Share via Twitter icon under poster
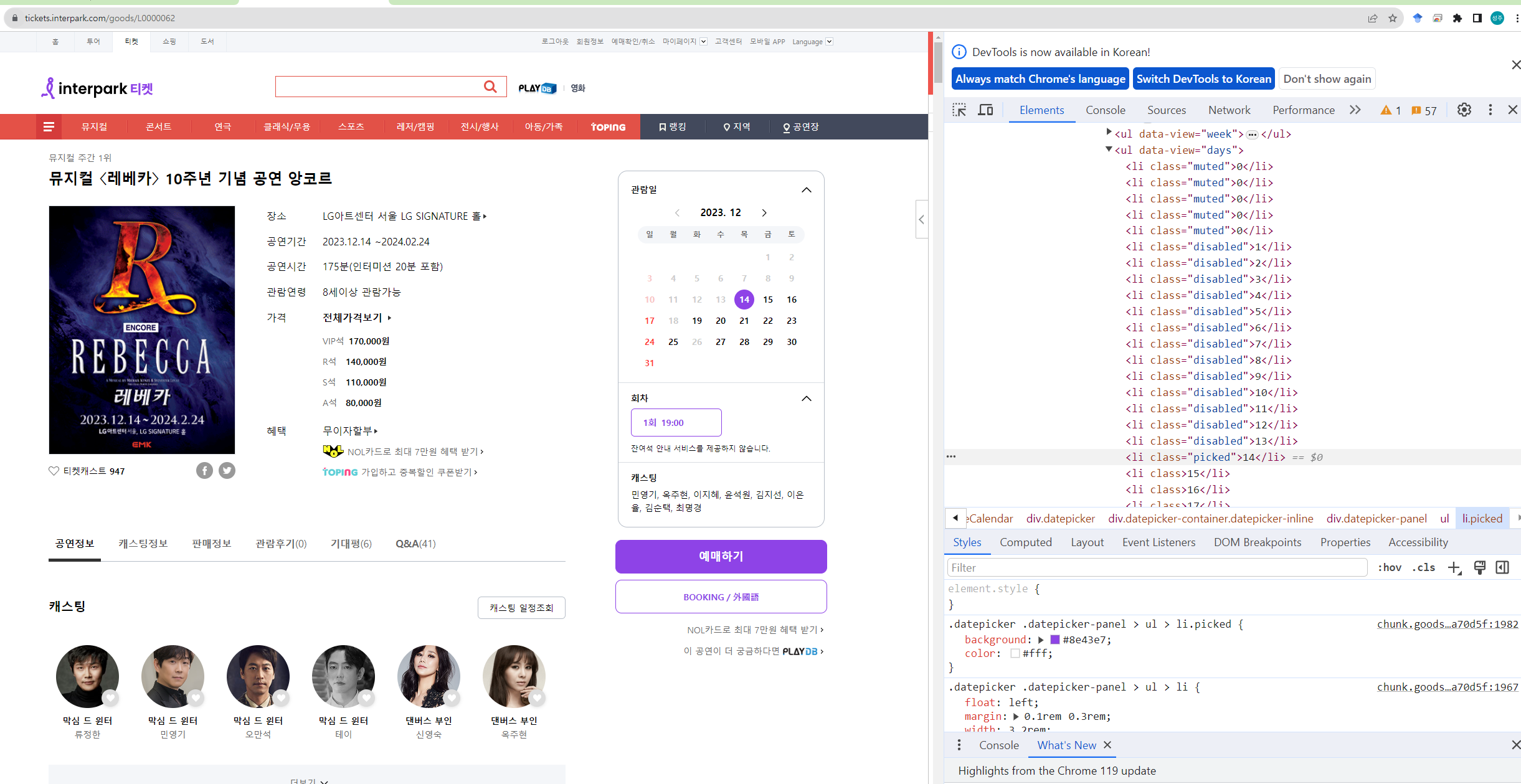Image resolution: width=1521 pixels, height=784 pixels. click(227, 471)
